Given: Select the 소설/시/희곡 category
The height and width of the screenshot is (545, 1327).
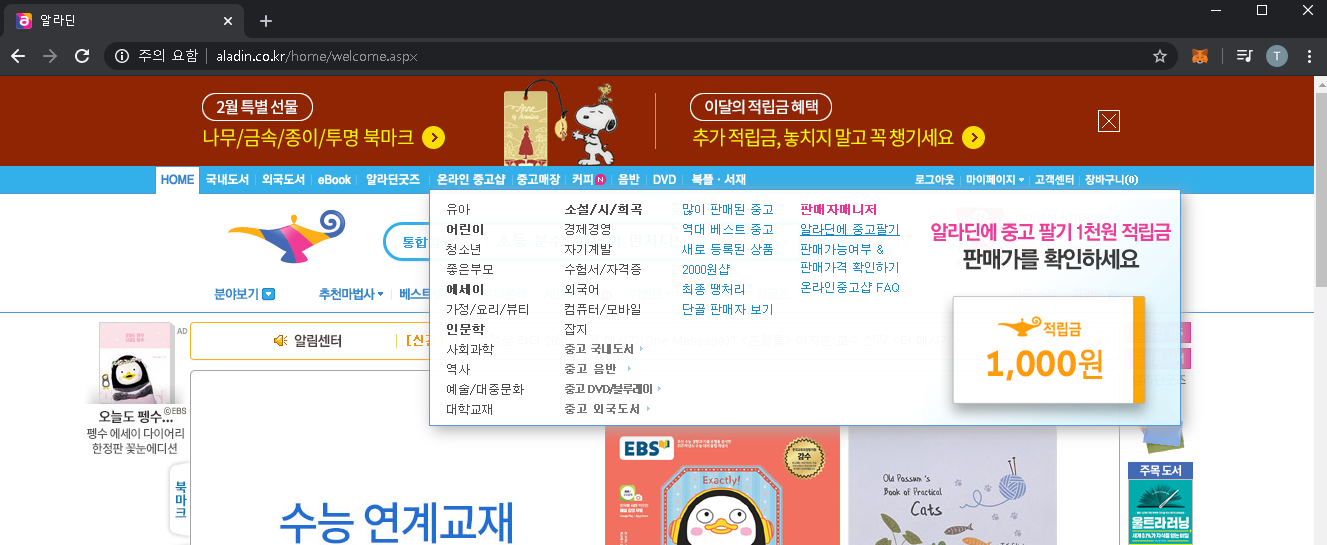Looking at the screenshot, I should pyautogui.click(x=603, y=209).
